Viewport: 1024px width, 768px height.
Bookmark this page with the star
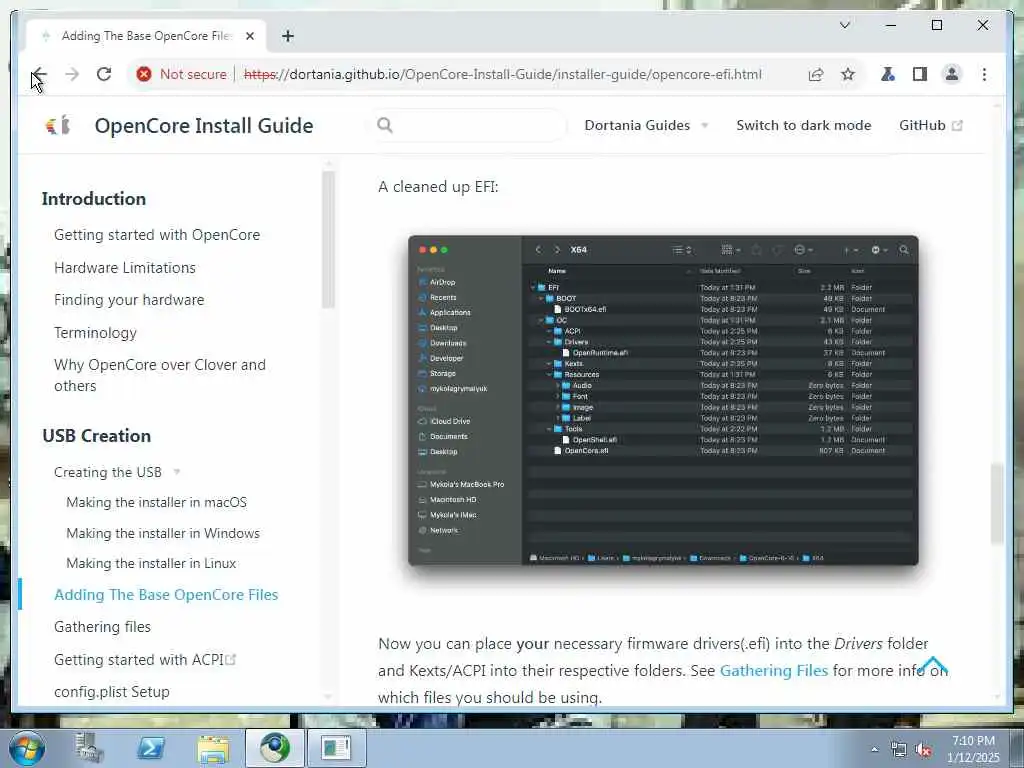[x=848, y=74]
